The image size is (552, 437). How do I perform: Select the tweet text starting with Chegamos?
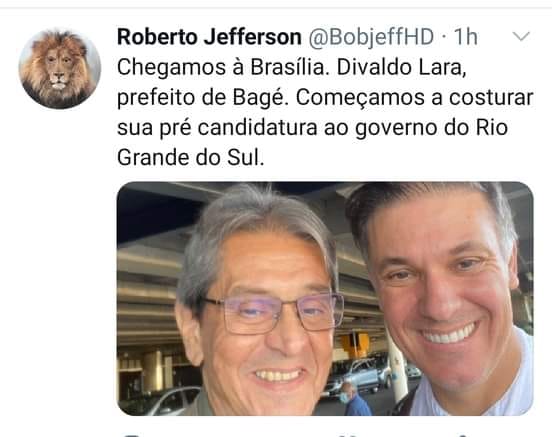point(325,112)
